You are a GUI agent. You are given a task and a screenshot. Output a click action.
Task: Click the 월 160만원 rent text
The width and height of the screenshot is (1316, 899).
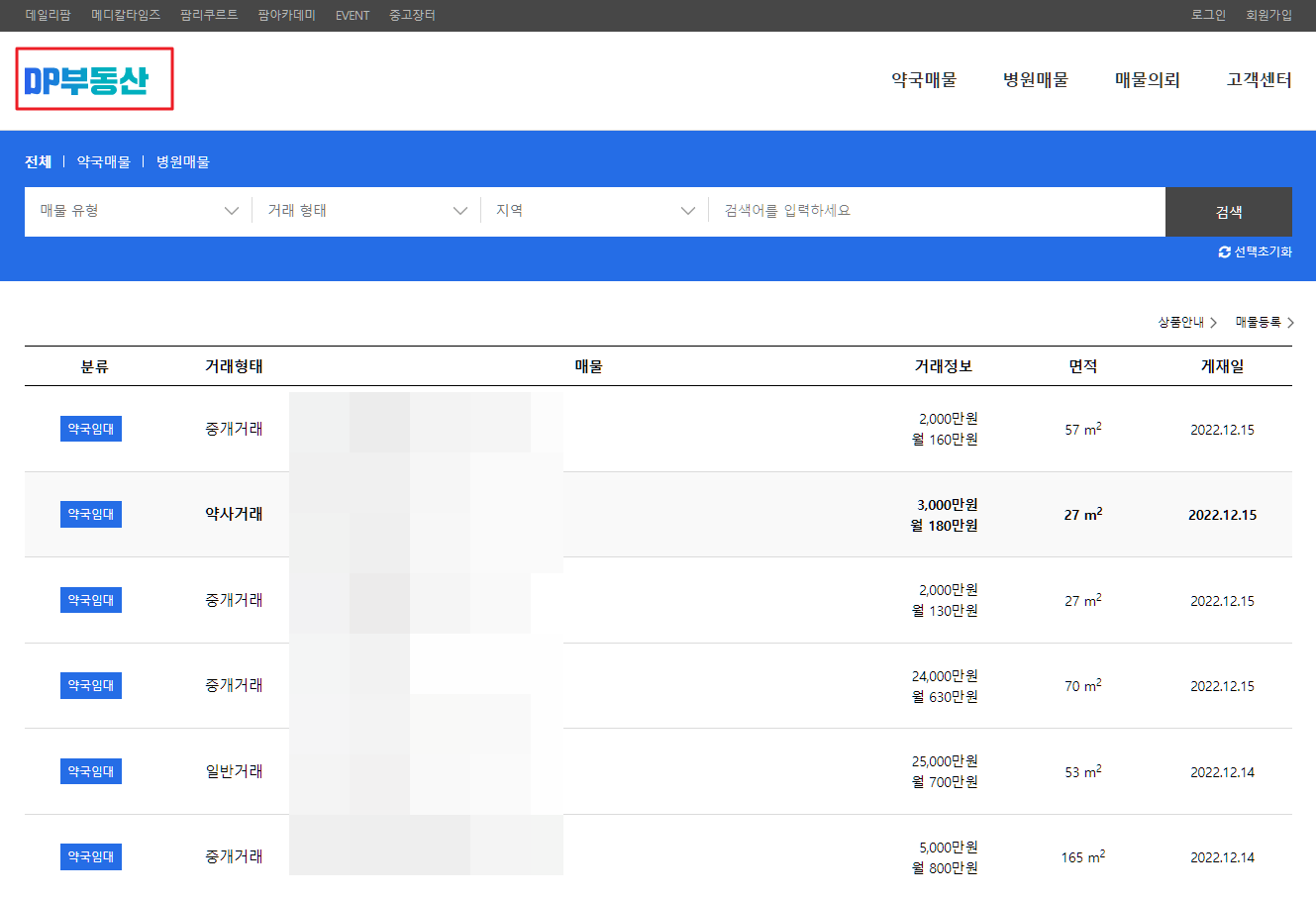(x=945, y=440)
